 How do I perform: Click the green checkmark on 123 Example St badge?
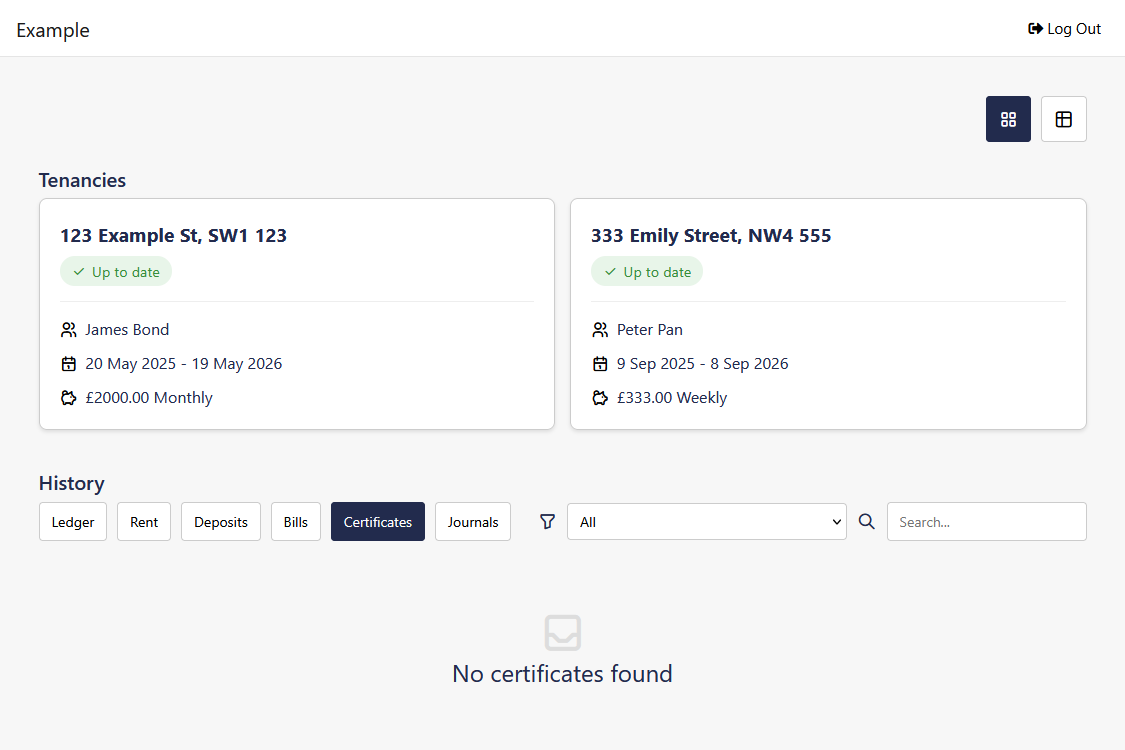coord(78,271)
